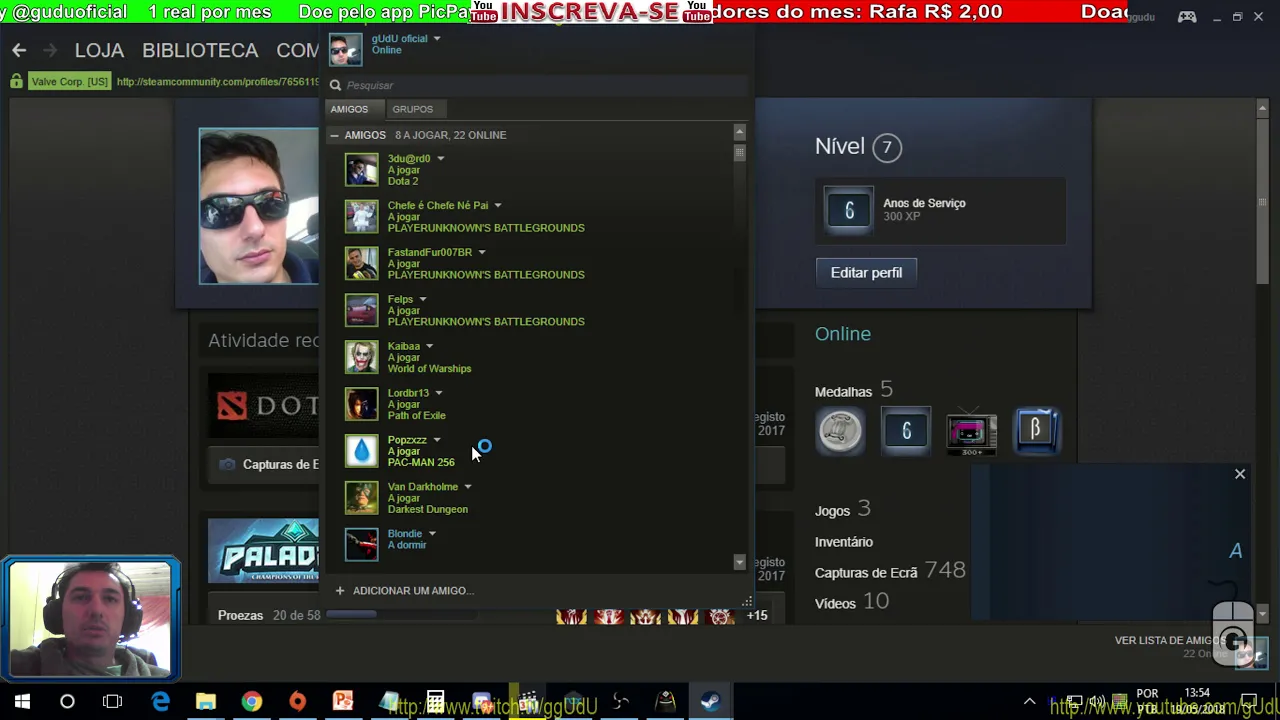Open dropdown arrow next to Blondie

[431, 534]
